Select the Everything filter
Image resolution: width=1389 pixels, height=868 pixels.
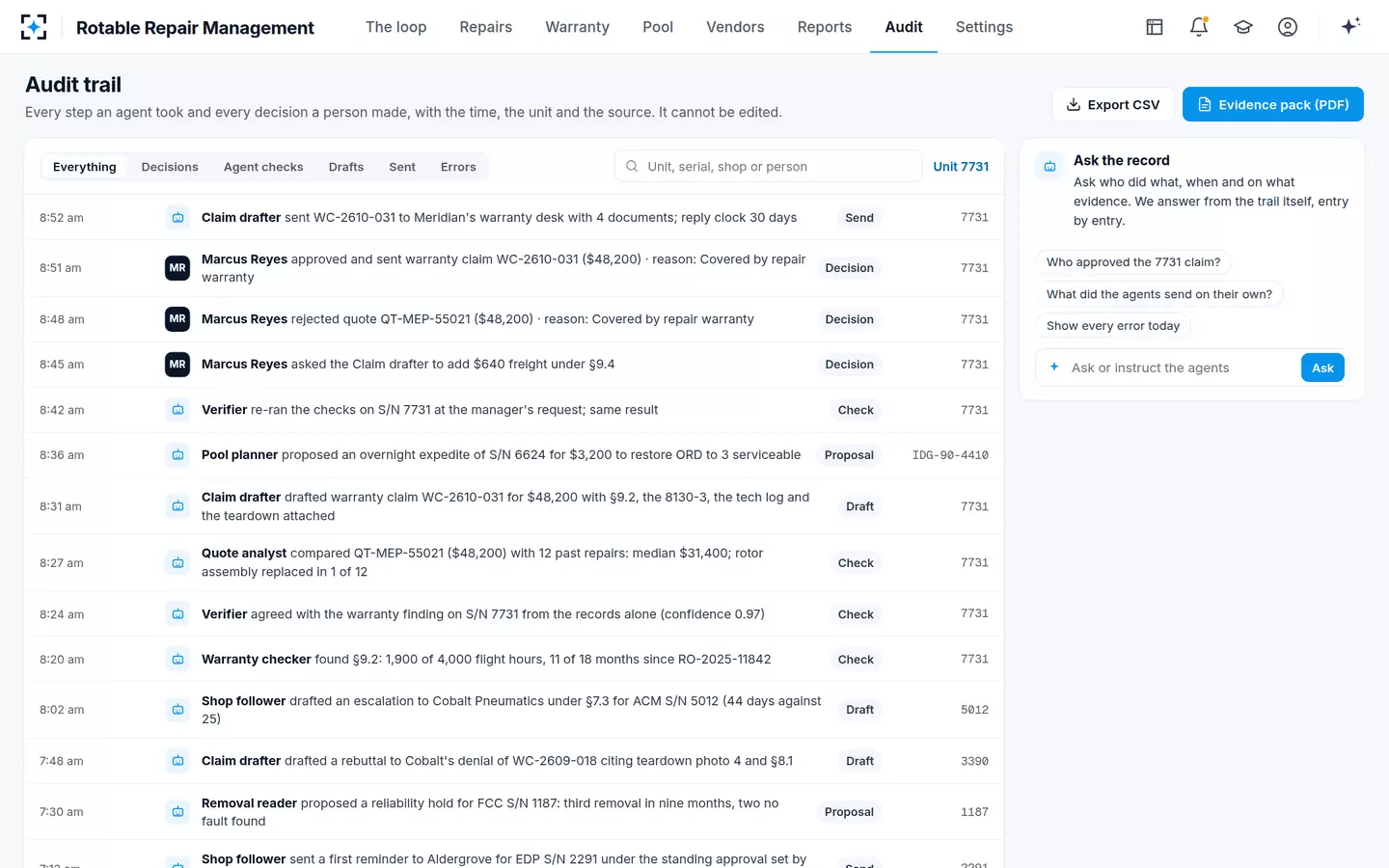pos(85,167)
